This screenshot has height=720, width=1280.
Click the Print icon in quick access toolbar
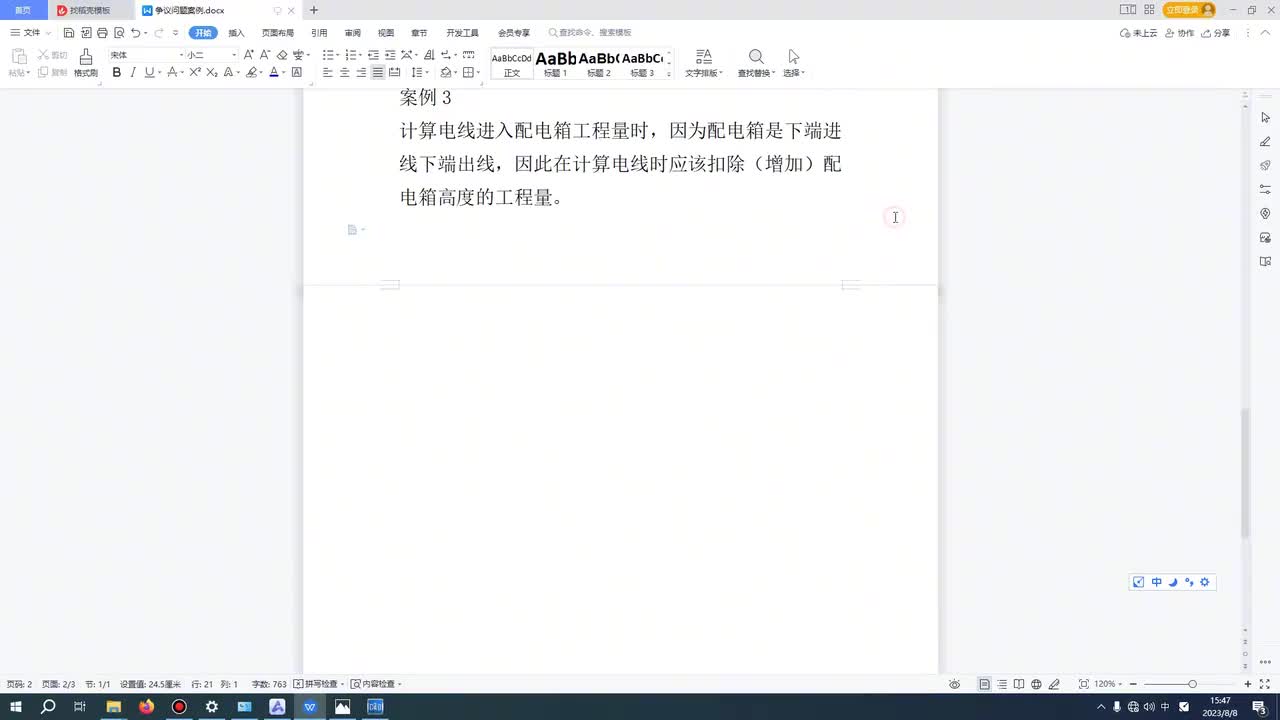click(x=102, y=33)
